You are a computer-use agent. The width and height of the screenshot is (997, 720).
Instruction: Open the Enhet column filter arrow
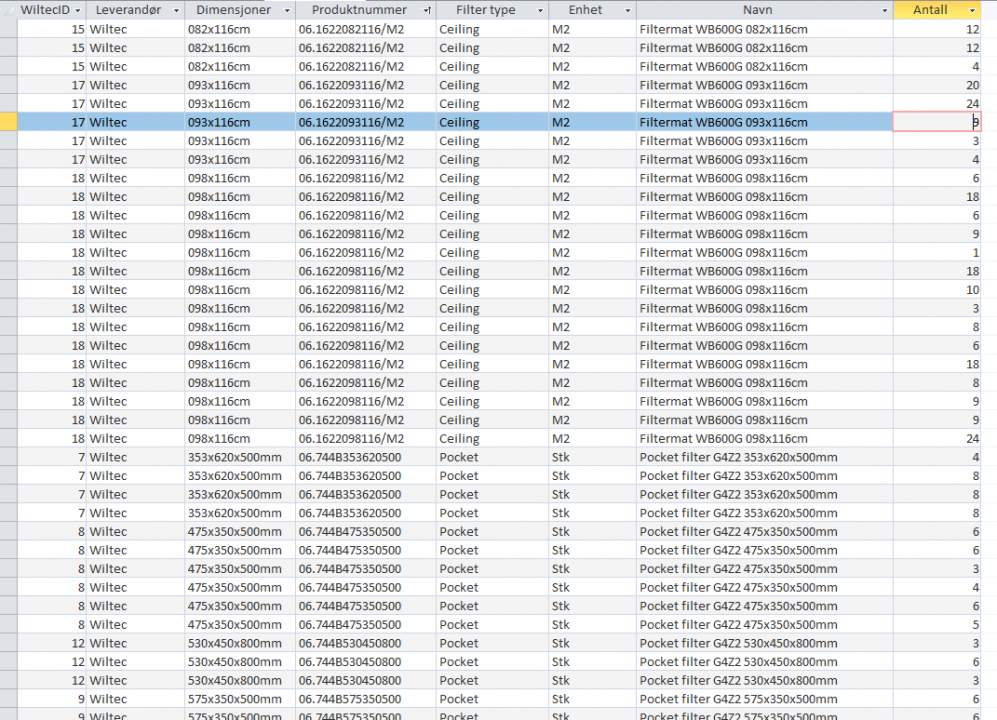coord(628,10)
